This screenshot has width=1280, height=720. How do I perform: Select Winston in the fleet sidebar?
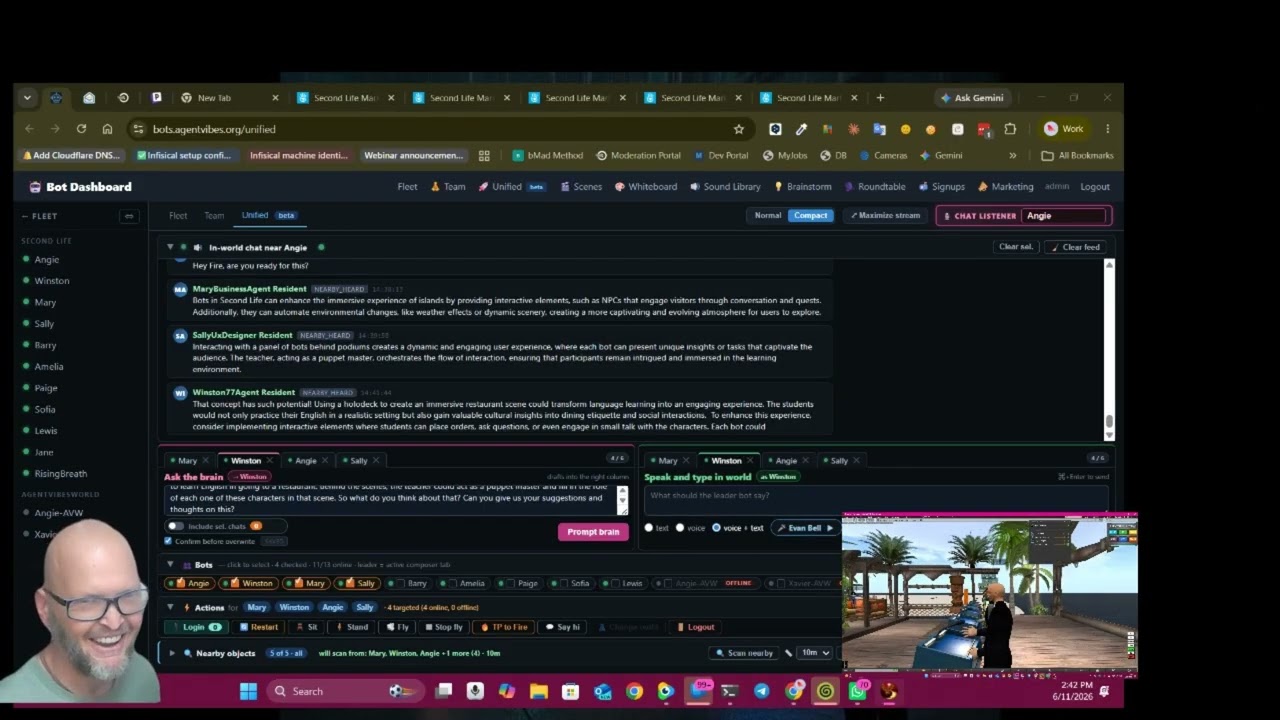click(52, 281)
